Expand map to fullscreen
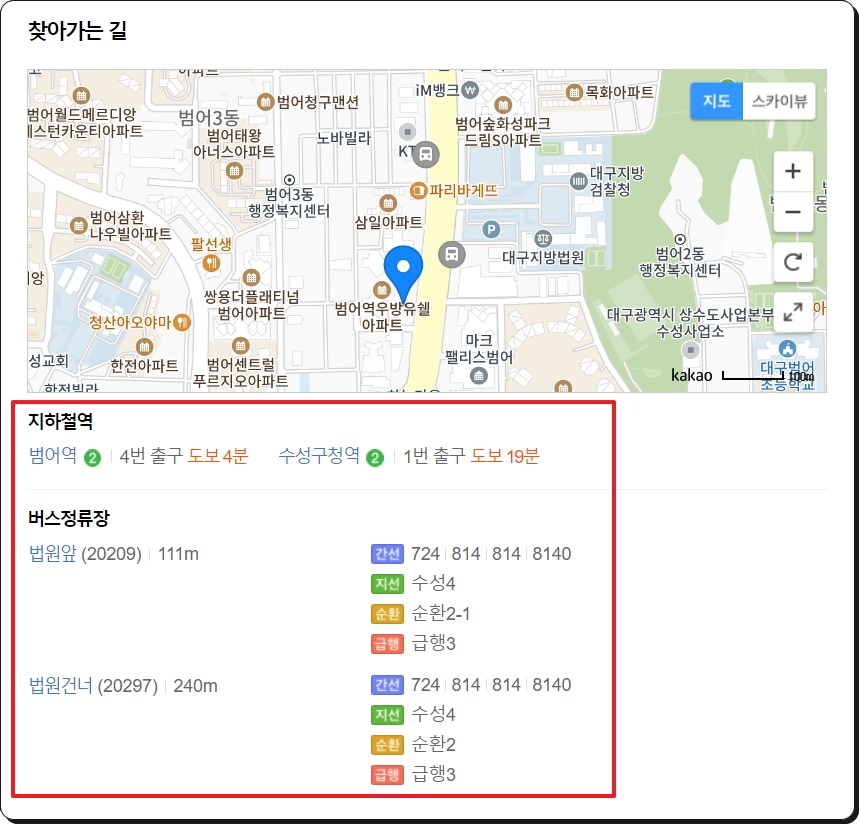 [x=793, y=312]
